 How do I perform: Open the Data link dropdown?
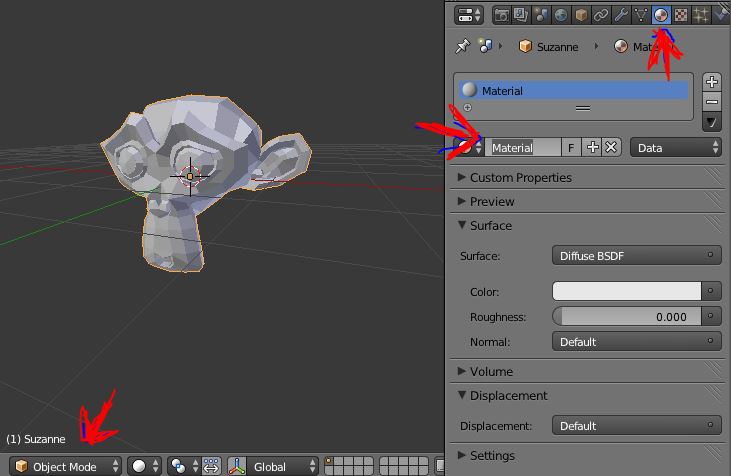point(676,148)
